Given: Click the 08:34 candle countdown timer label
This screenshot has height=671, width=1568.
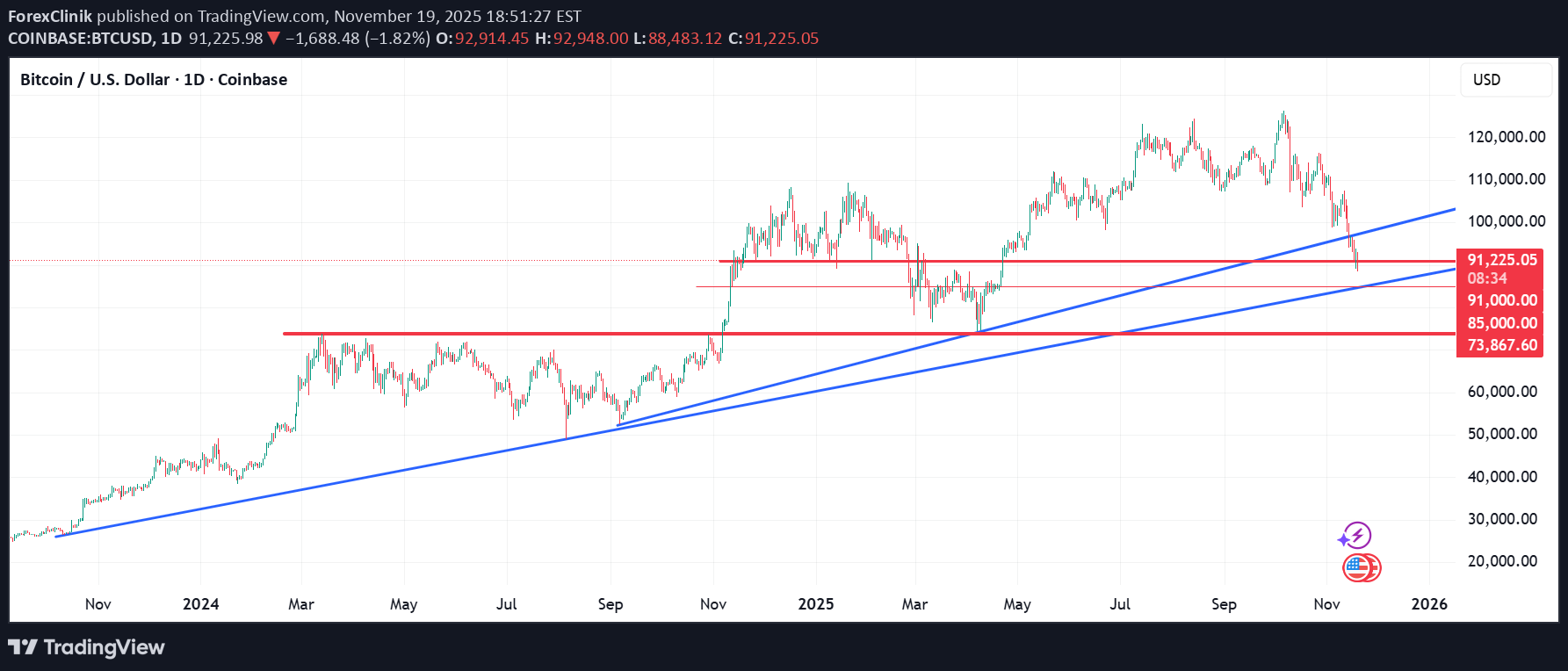Looking at the screenshot, I should 1487,278.
